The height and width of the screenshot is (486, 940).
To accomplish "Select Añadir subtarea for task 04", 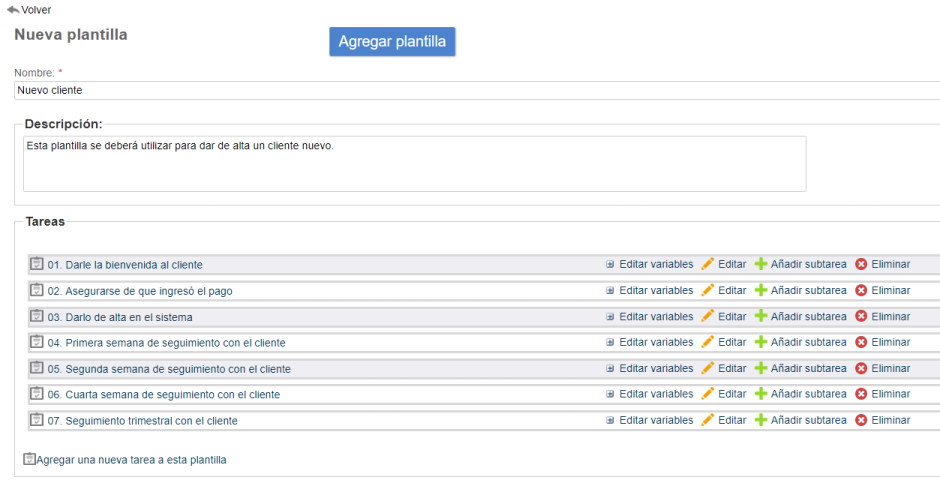I will click(x=808, y=342).
